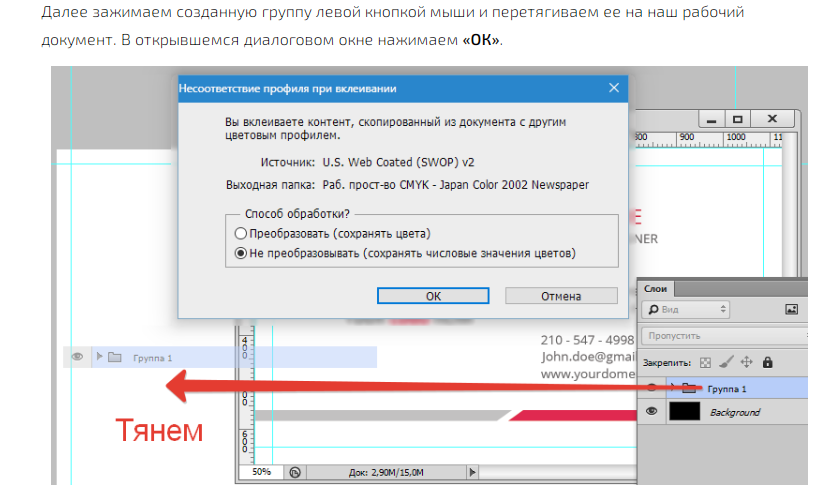Screen dimensions: 833x485
Task: Click the 50% zoom level field
Action: pos(262,471)
